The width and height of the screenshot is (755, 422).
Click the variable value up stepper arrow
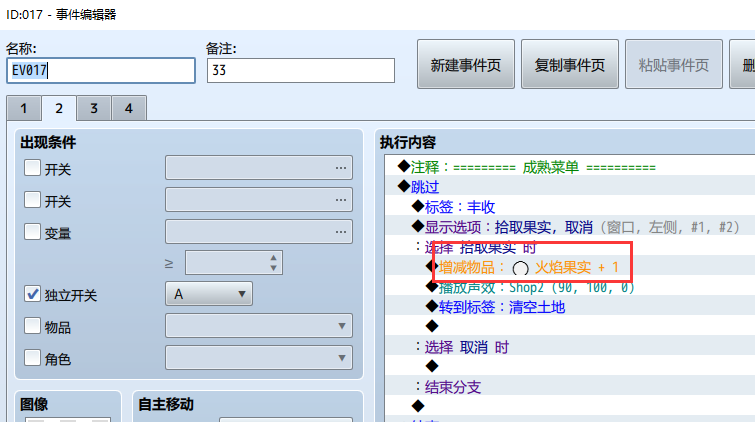click(273, 258)
